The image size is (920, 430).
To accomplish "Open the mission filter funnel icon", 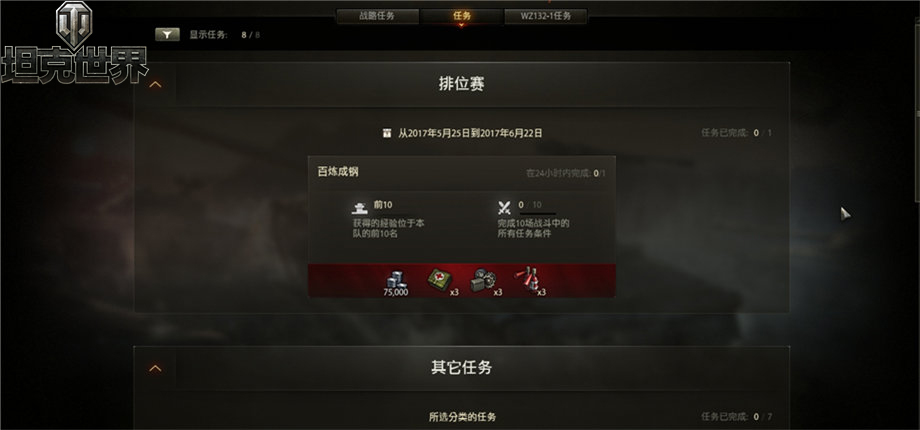I will pyautogui.click(x=167, y=35).
